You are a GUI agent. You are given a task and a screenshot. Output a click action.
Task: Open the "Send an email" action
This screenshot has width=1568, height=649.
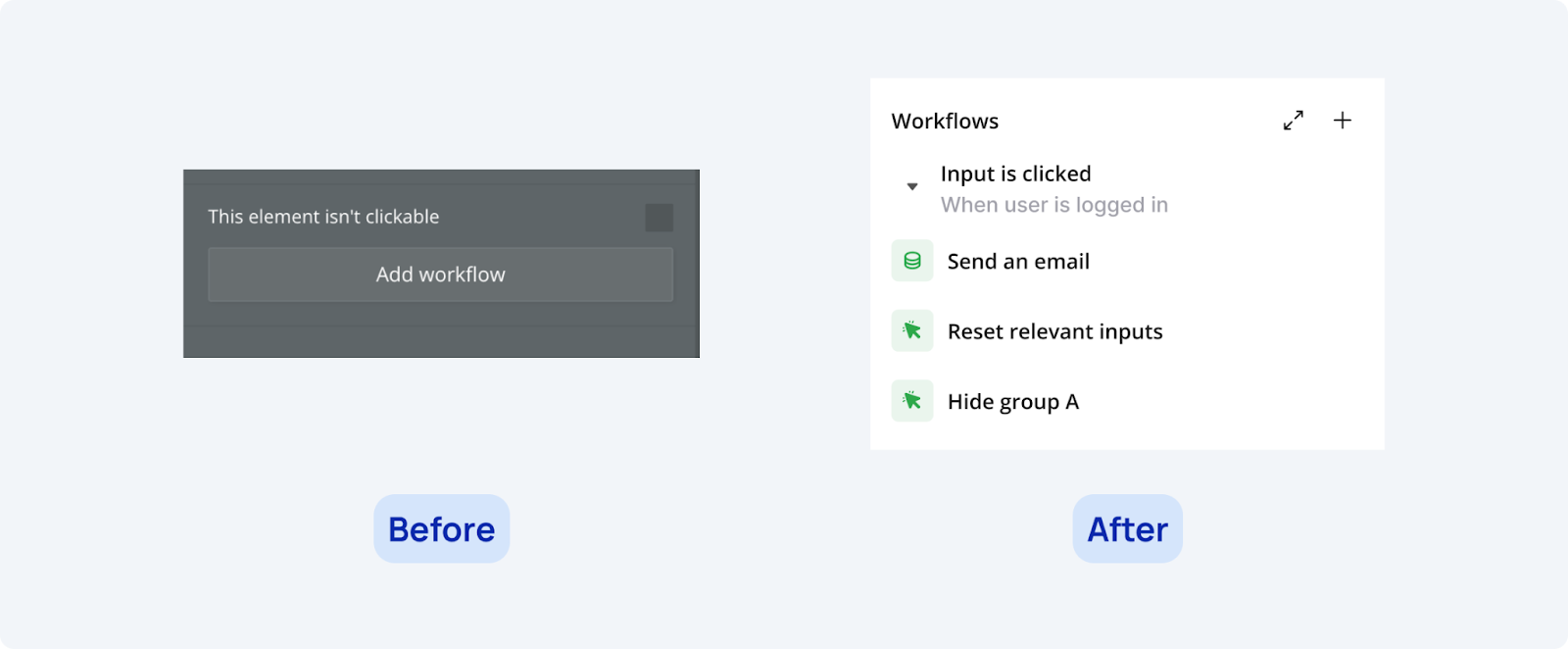pos(1018,262)
